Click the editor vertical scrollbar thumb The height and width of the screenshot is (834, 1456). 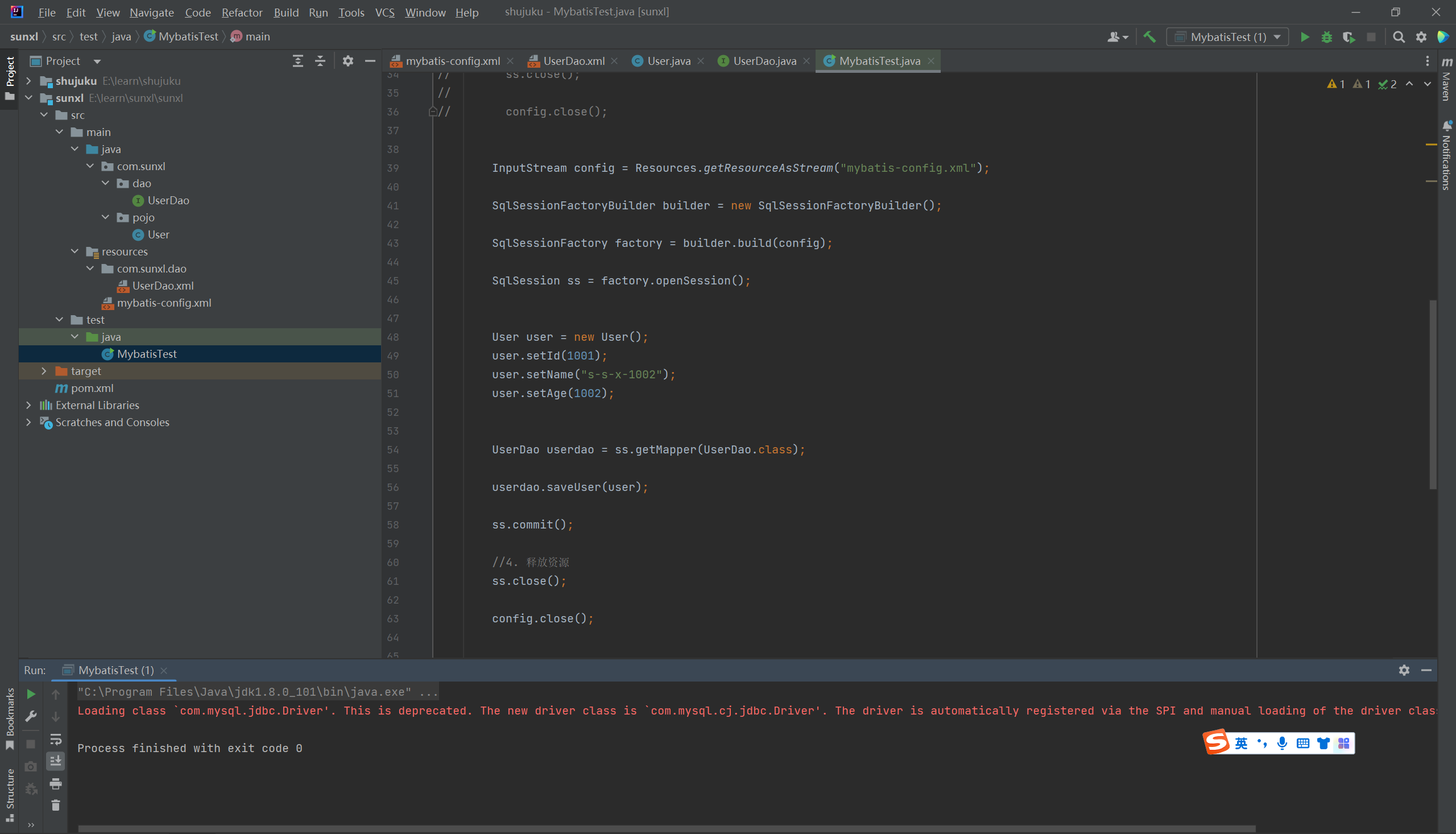click(x=1433, y=394)
